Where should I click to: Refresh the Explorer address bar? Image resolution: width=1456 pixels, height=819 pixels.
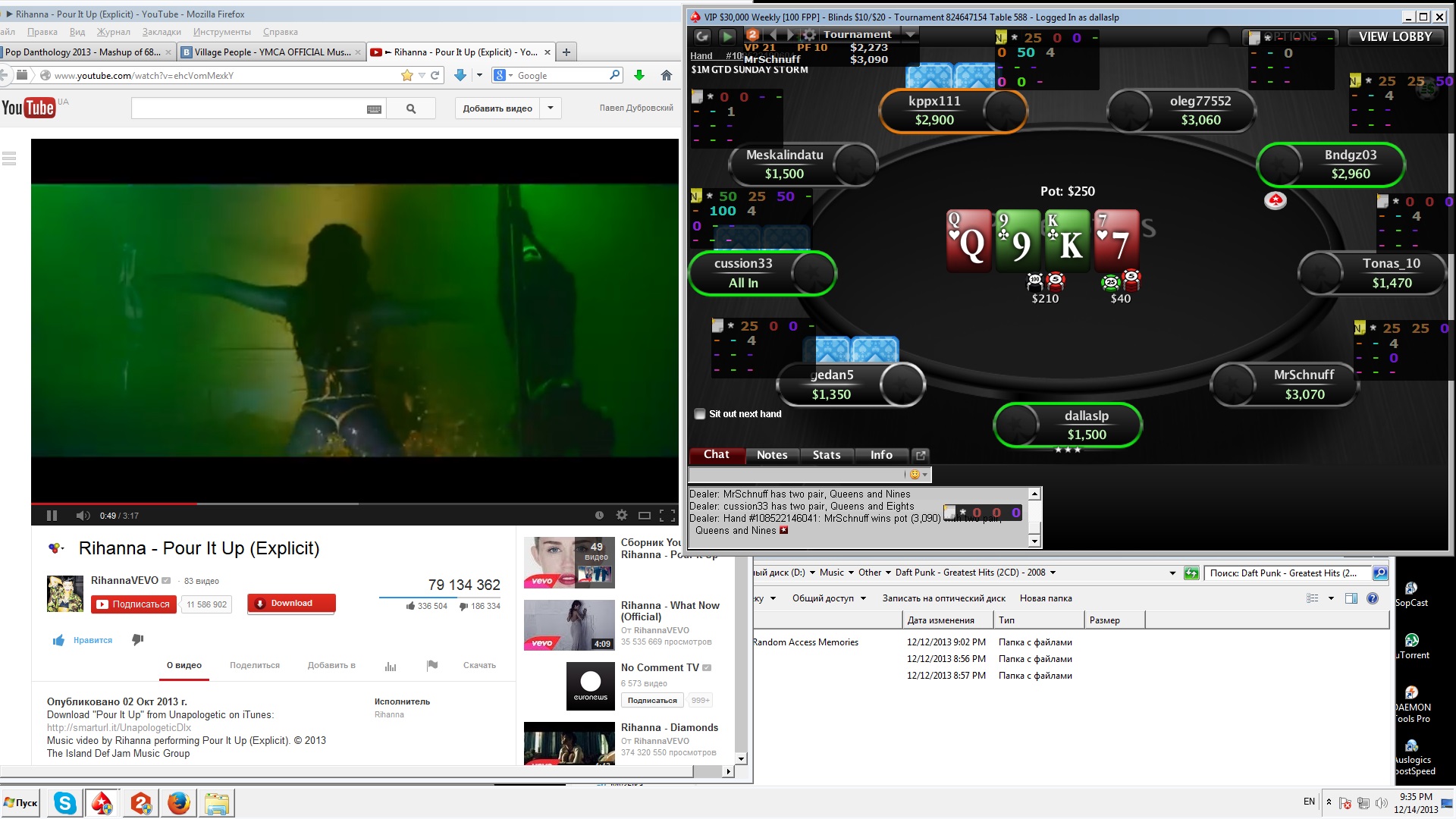[x=1191, y=573]
